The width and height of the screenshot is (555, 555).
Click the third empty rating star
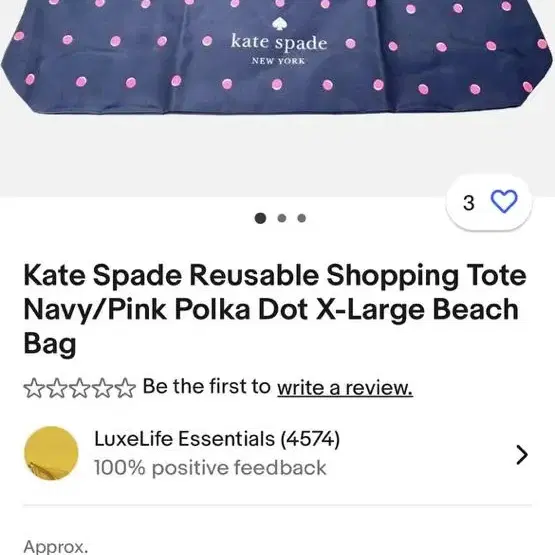pos(80,388)
